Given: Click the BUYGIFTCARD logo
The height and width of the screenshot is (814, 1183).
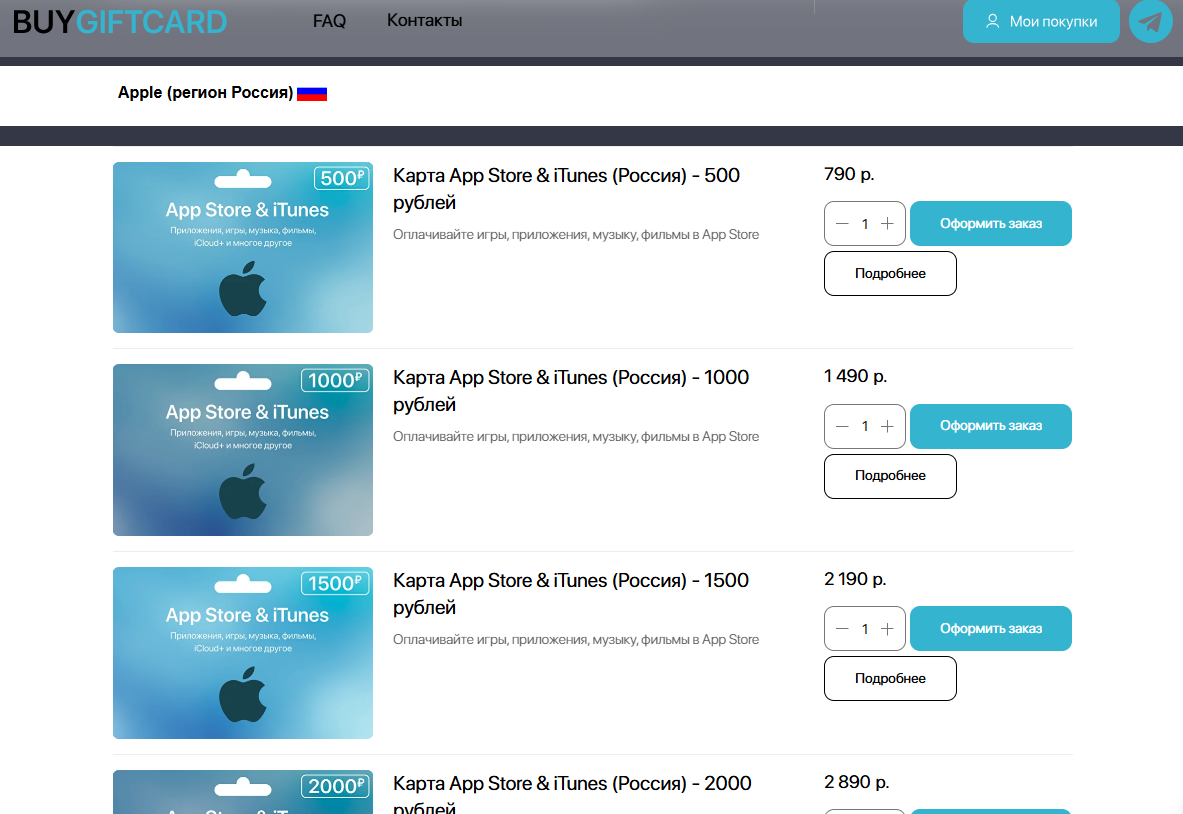Looking at the screenshot, I should pyautogui.click(x=119, y=20).
